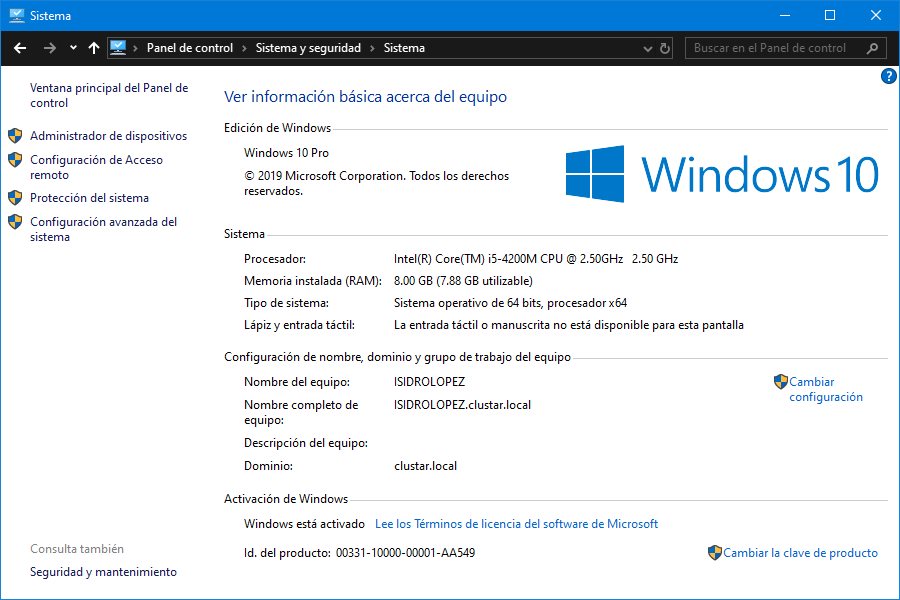
Task: Expand chevron after Panel de control breadcrumb
Action: click(244, 48)
